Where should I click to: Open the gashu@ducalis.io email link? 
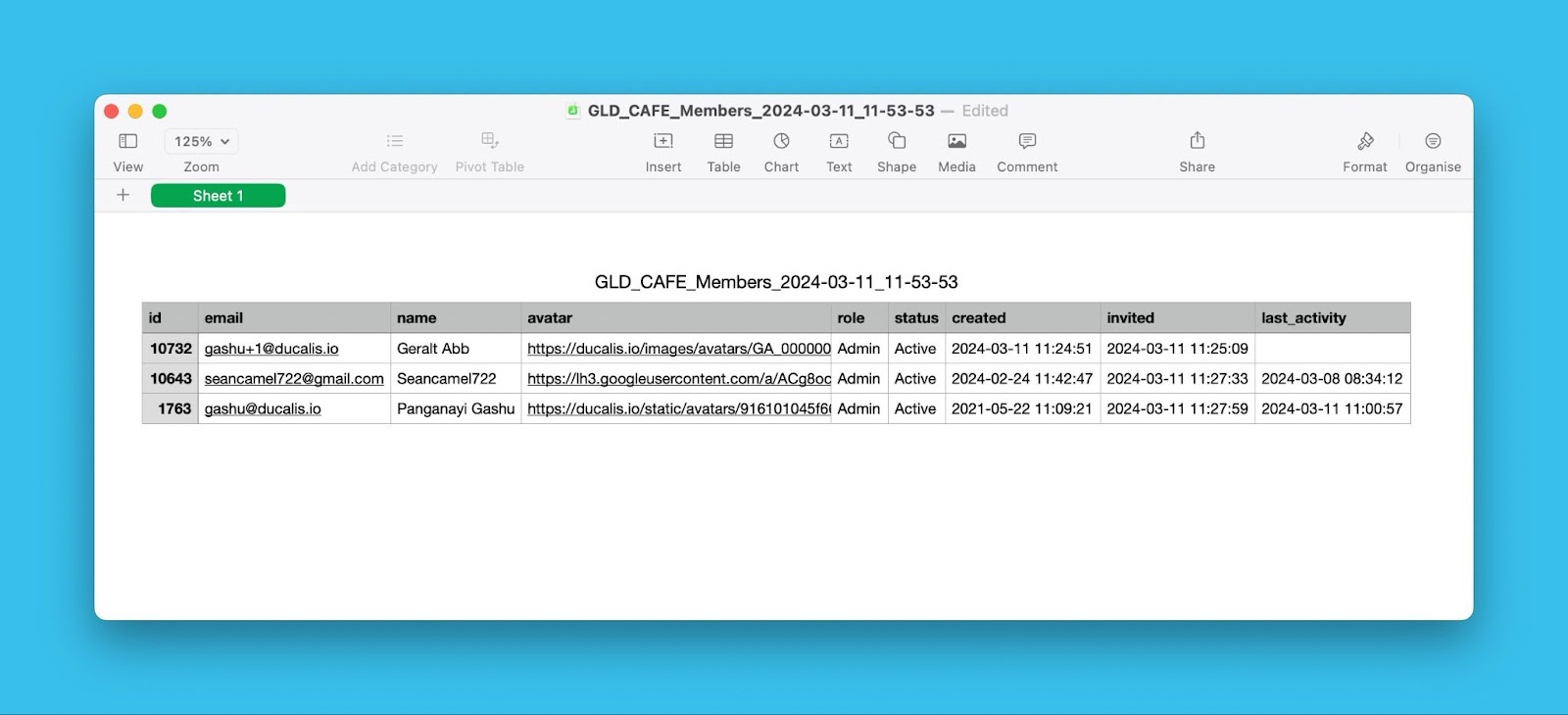[x=263, y=409]
